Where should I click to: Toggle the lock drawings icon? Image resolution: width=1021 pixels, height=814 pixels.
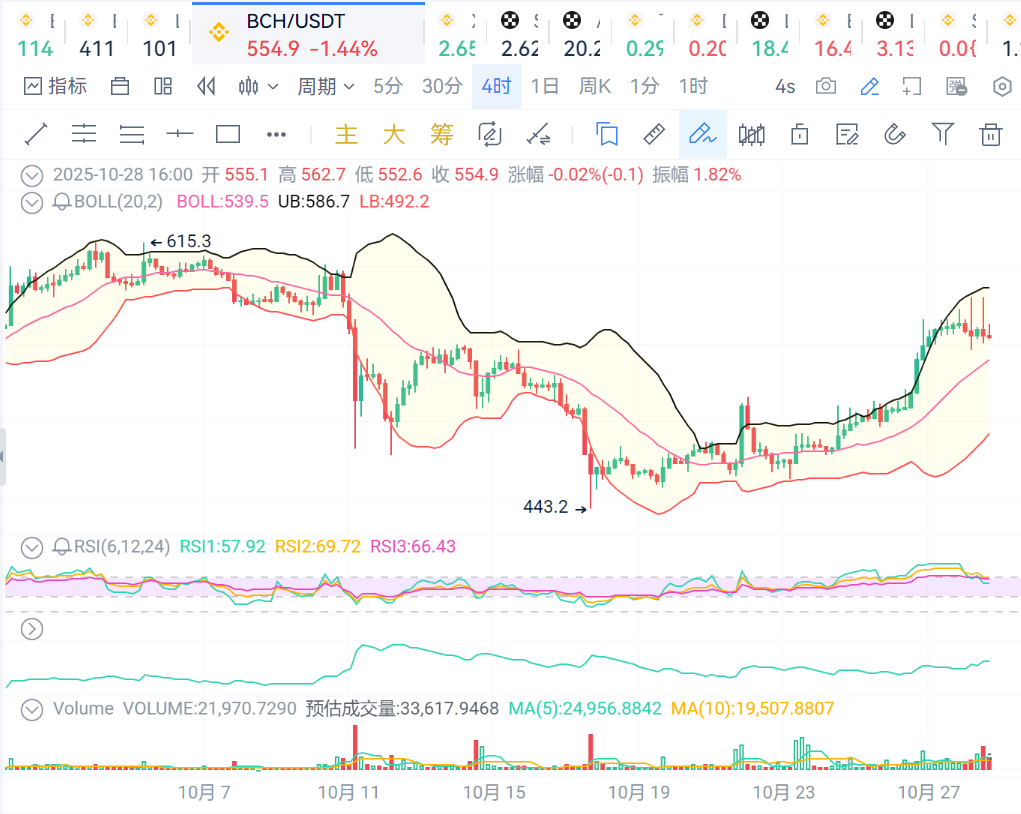799,133
